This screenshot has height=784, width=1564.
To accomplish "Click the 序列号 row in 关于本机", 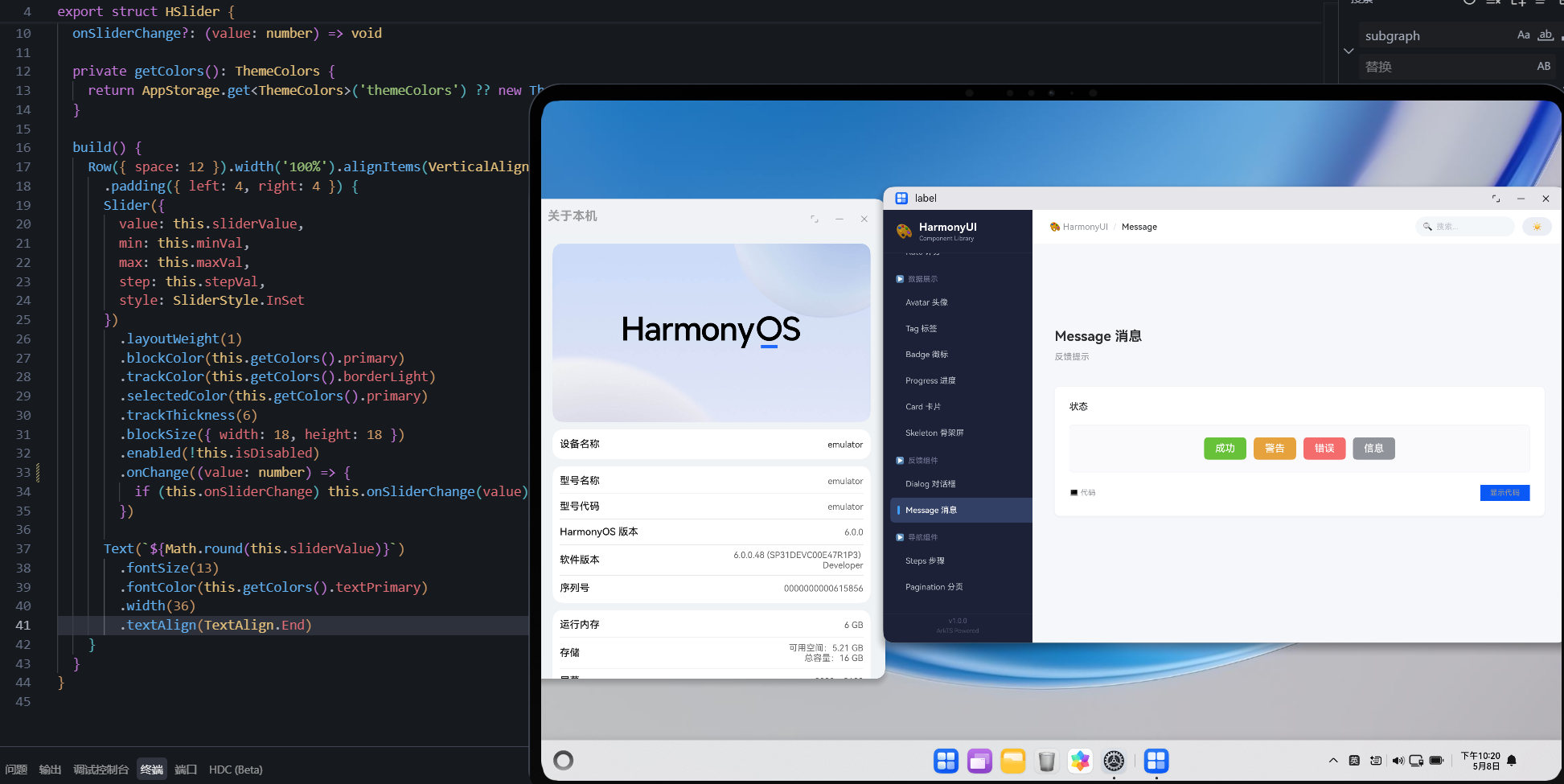I will (712, 589).
